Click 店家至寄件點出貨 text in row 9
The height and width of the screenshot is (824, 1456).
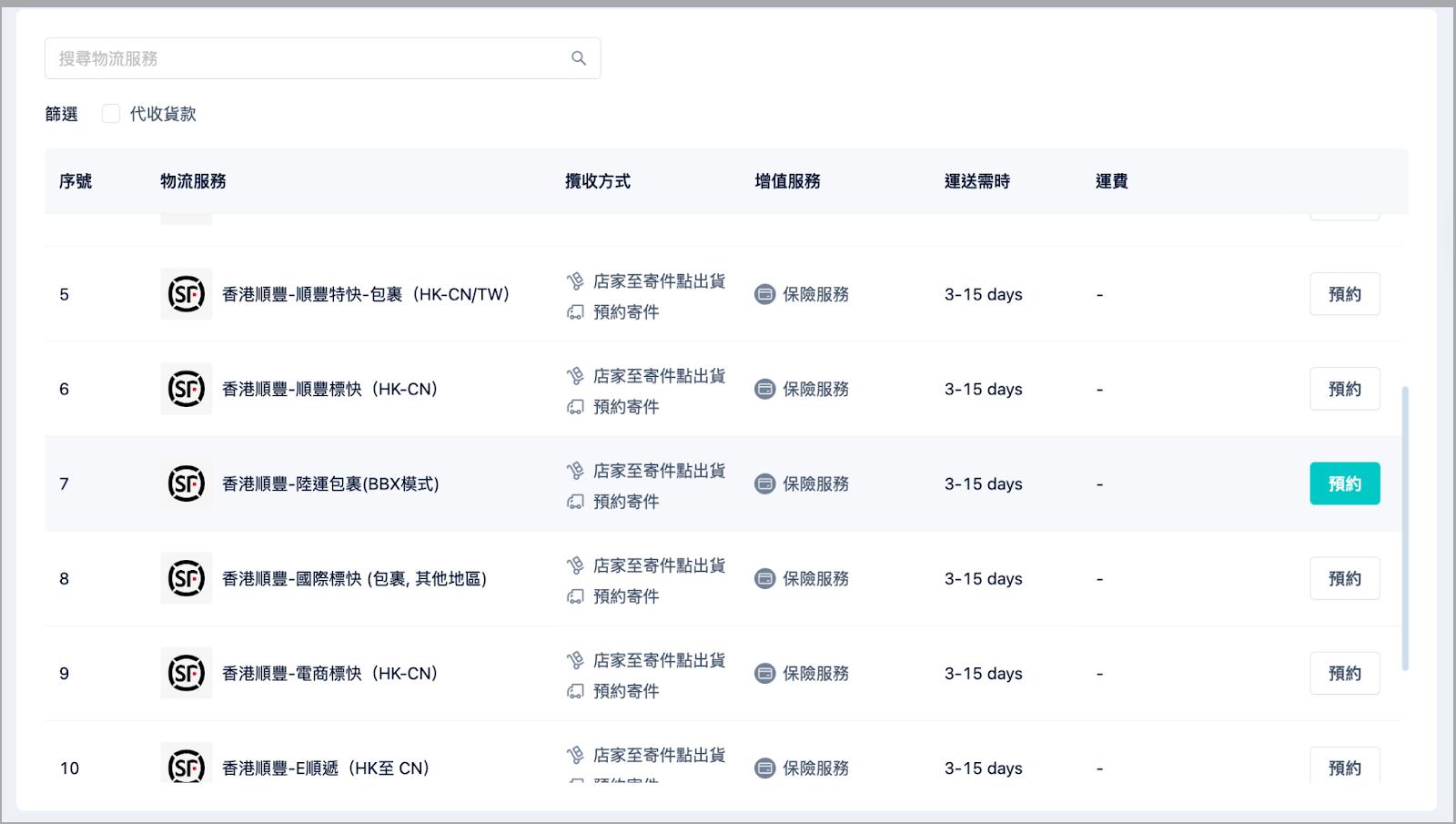(660, 660)
